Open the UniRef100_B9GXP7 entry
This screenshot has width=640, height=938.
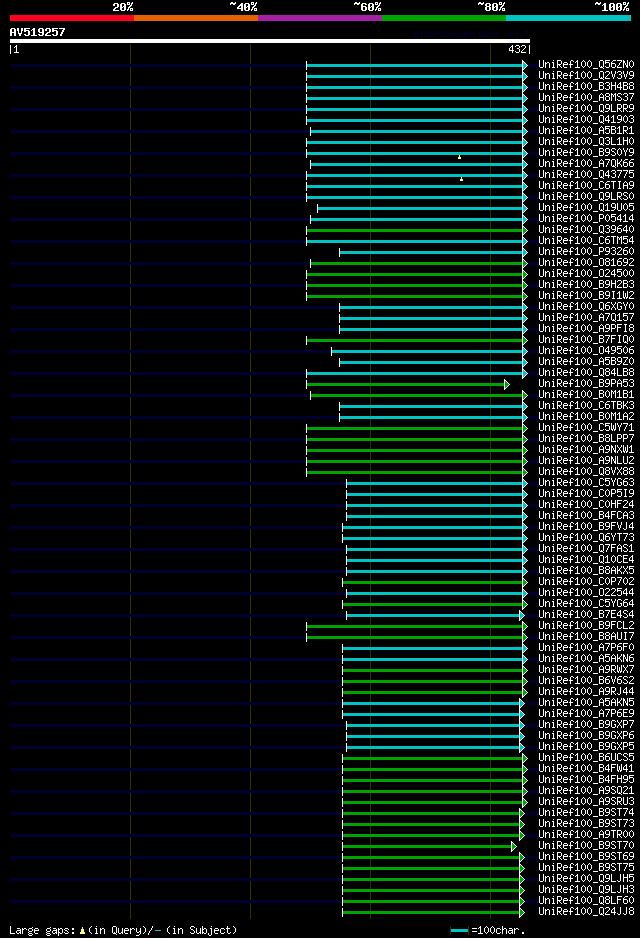pos(586,725)
